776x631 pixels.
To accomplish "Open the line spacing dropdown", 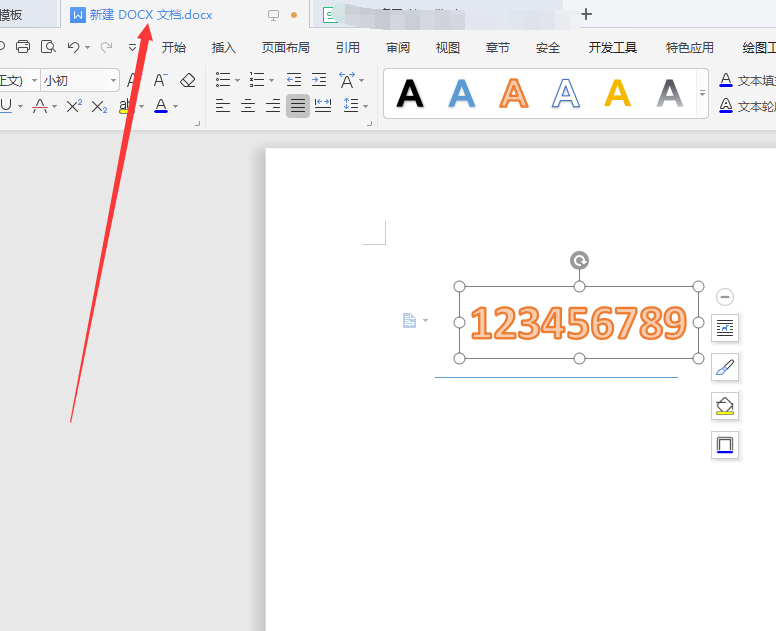I will (x=354, y=106).
